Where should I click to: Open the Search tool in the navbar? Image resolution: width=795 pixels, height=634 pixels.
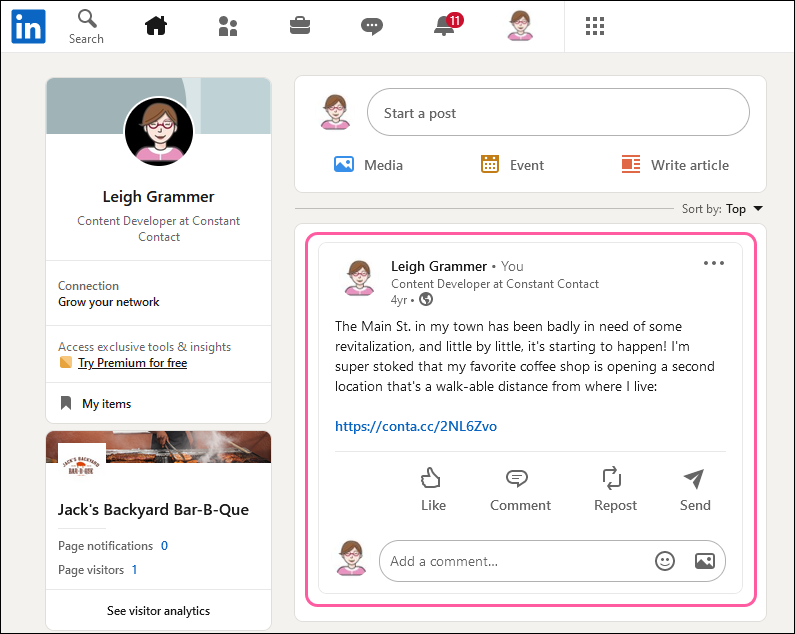point(86,27)
